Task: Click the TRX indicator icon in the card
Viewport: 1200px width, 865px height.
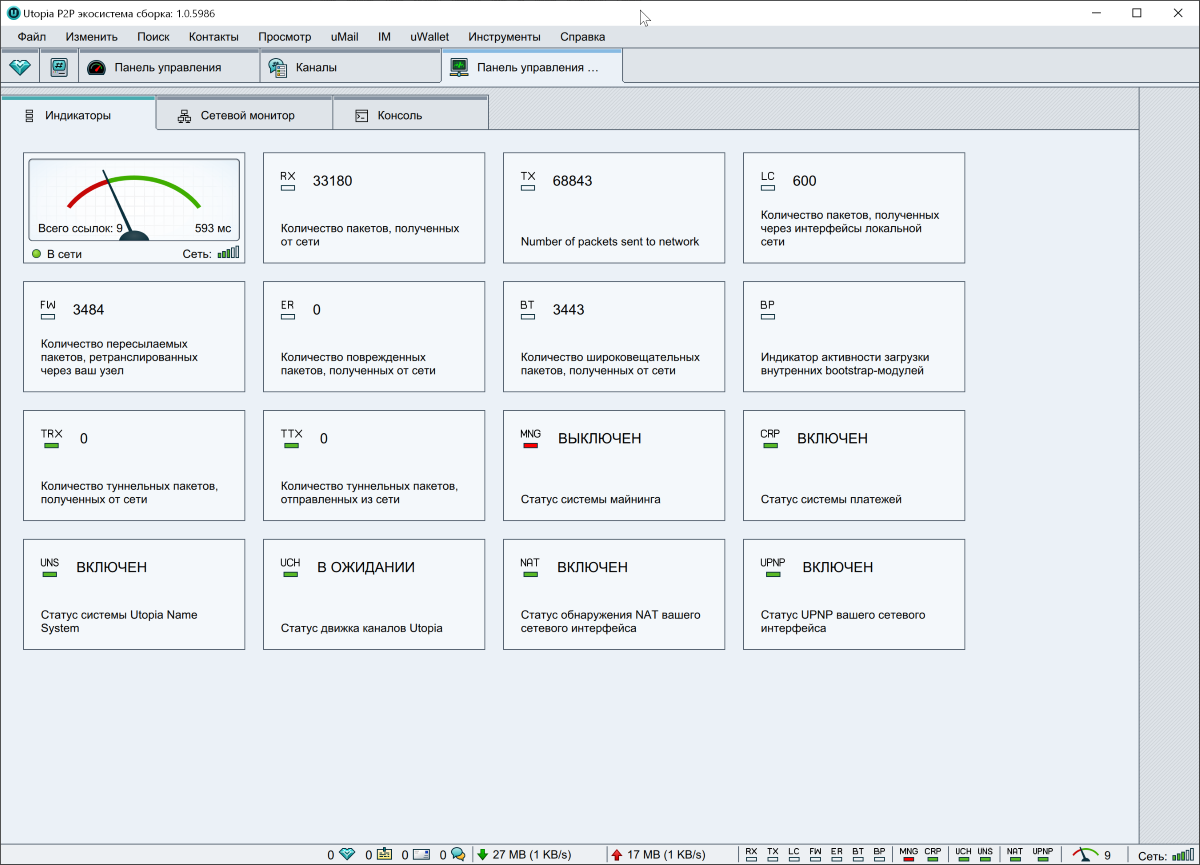Action: [51, 439]
